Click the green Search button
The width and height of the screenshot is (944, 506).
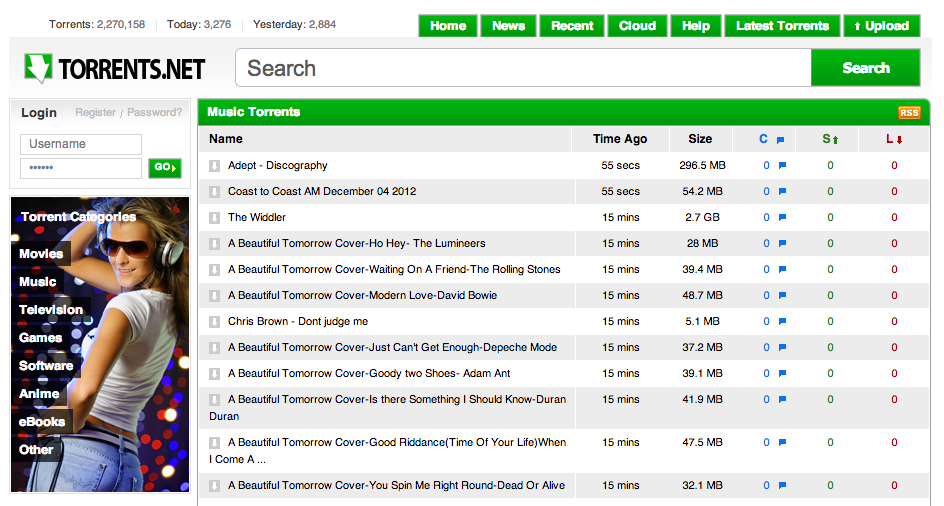tap(866, 68)
